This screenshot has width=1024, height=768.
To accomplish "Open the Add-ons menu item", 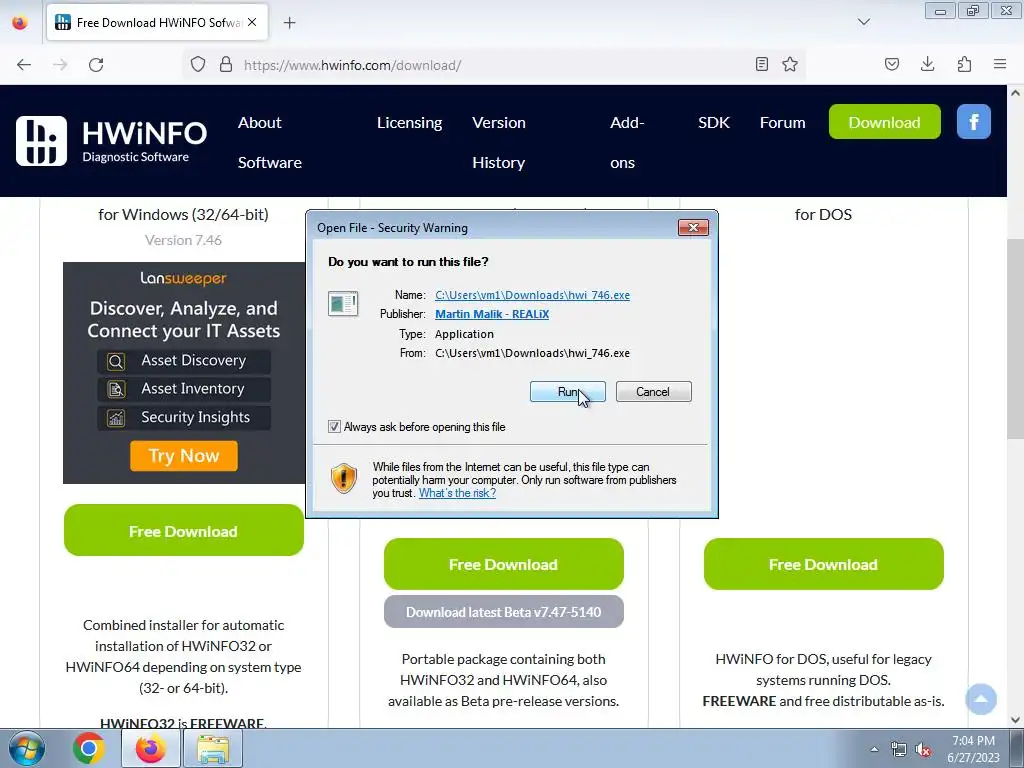I will 627,142.
